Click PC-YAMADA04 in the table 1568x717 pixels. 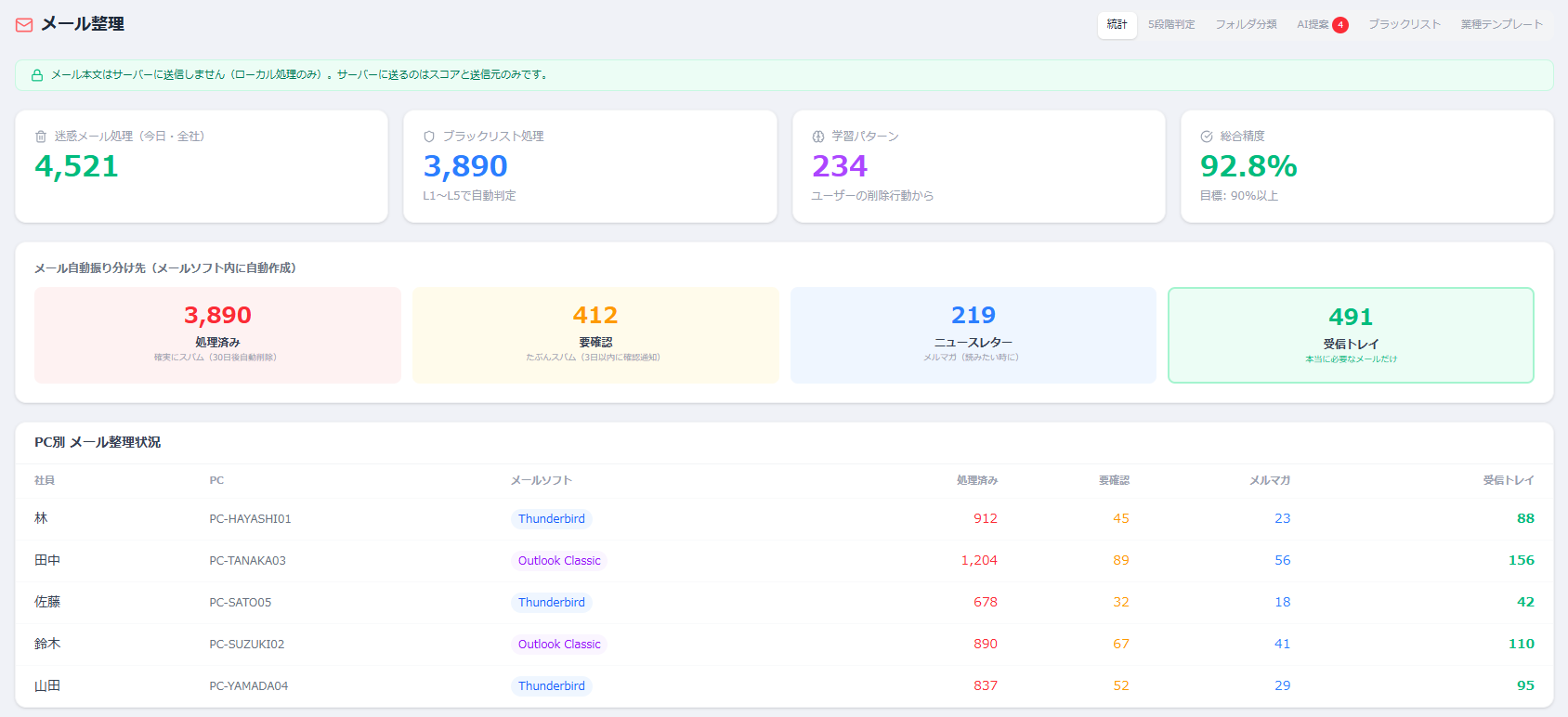point(249,686)
